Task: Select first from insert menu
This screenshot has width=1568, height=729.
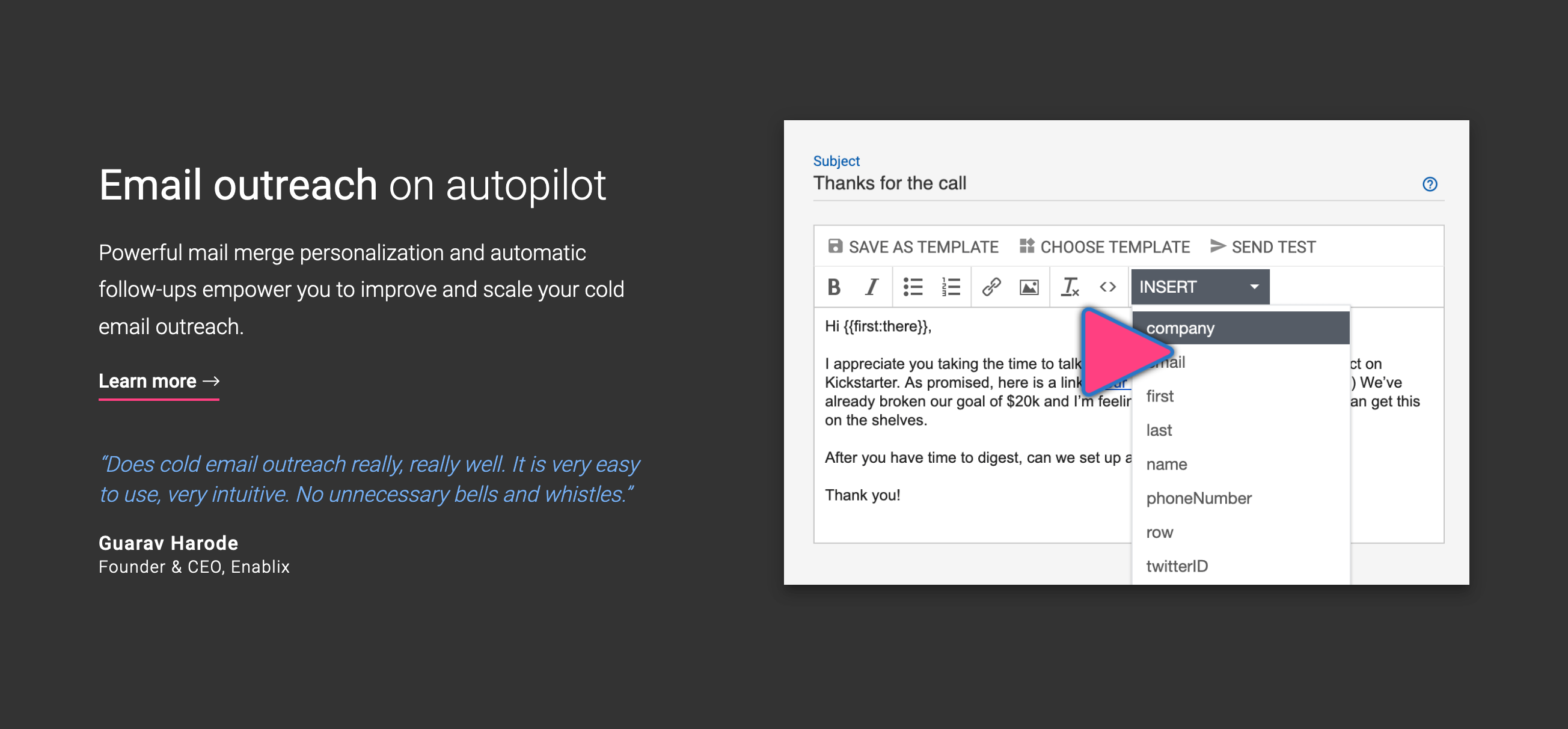Action: pyautogui.click(x=1240, y=396)
